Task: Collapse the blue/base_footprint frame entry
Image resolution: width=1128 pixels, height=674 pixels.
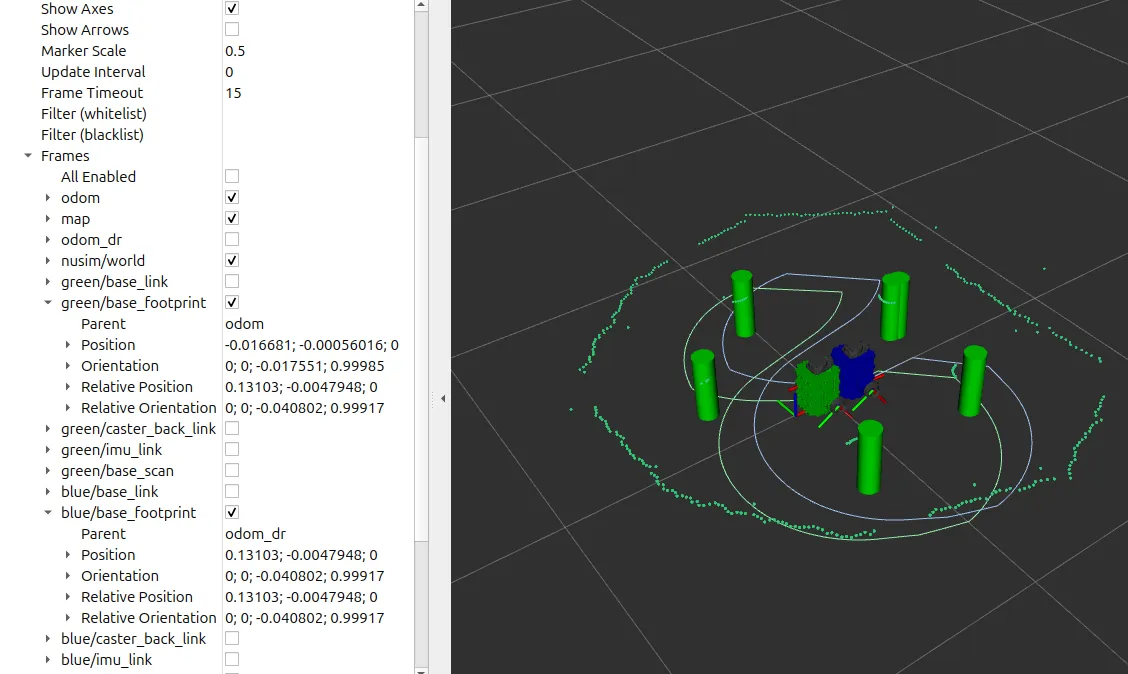Action: click(48, 513)
